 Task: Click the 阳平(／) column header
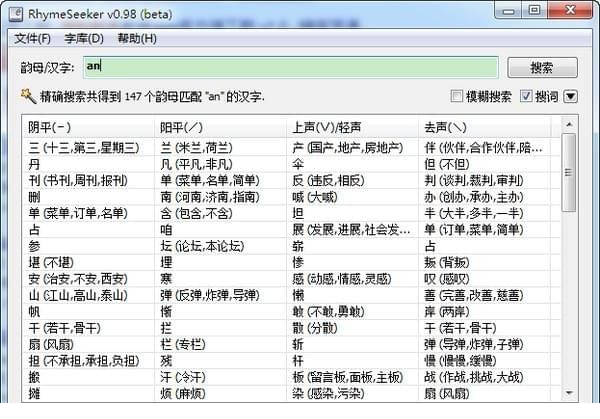click(220, 127)
